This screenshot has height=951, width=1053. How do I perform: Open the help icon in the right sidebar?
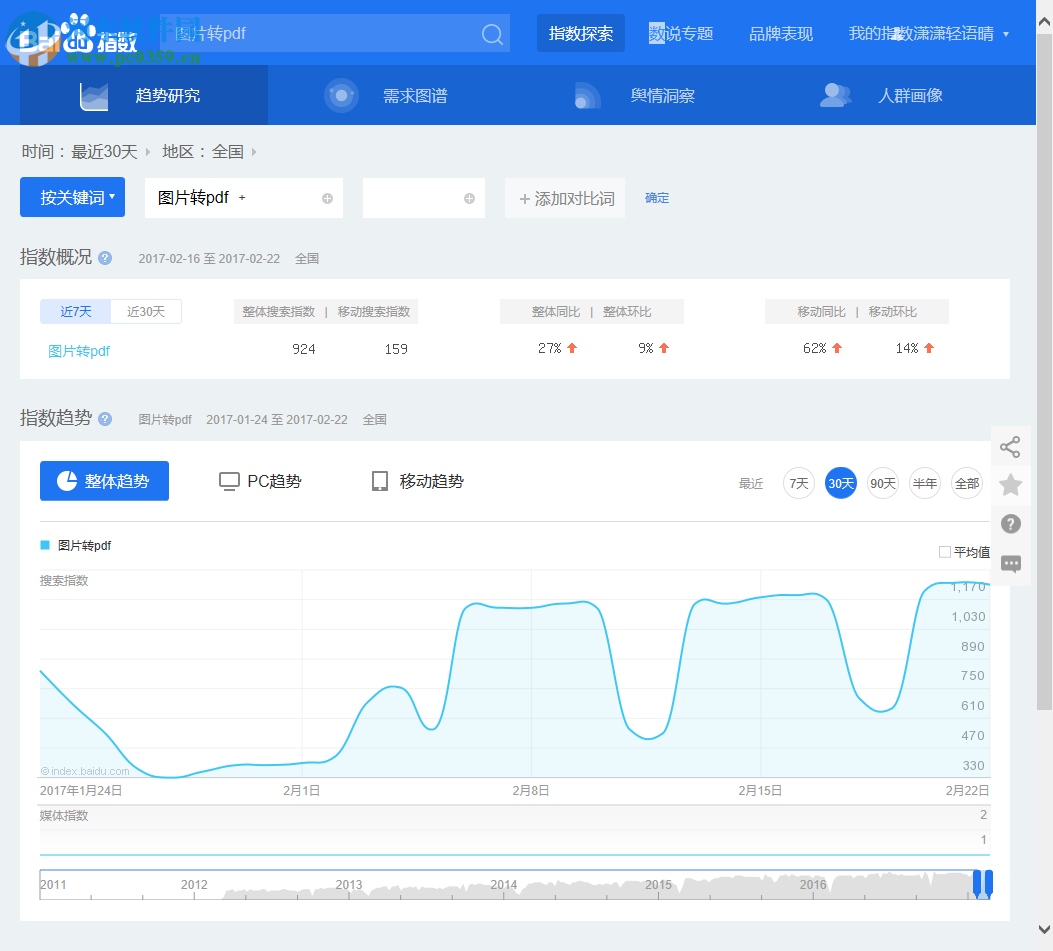pos(1010,524)
